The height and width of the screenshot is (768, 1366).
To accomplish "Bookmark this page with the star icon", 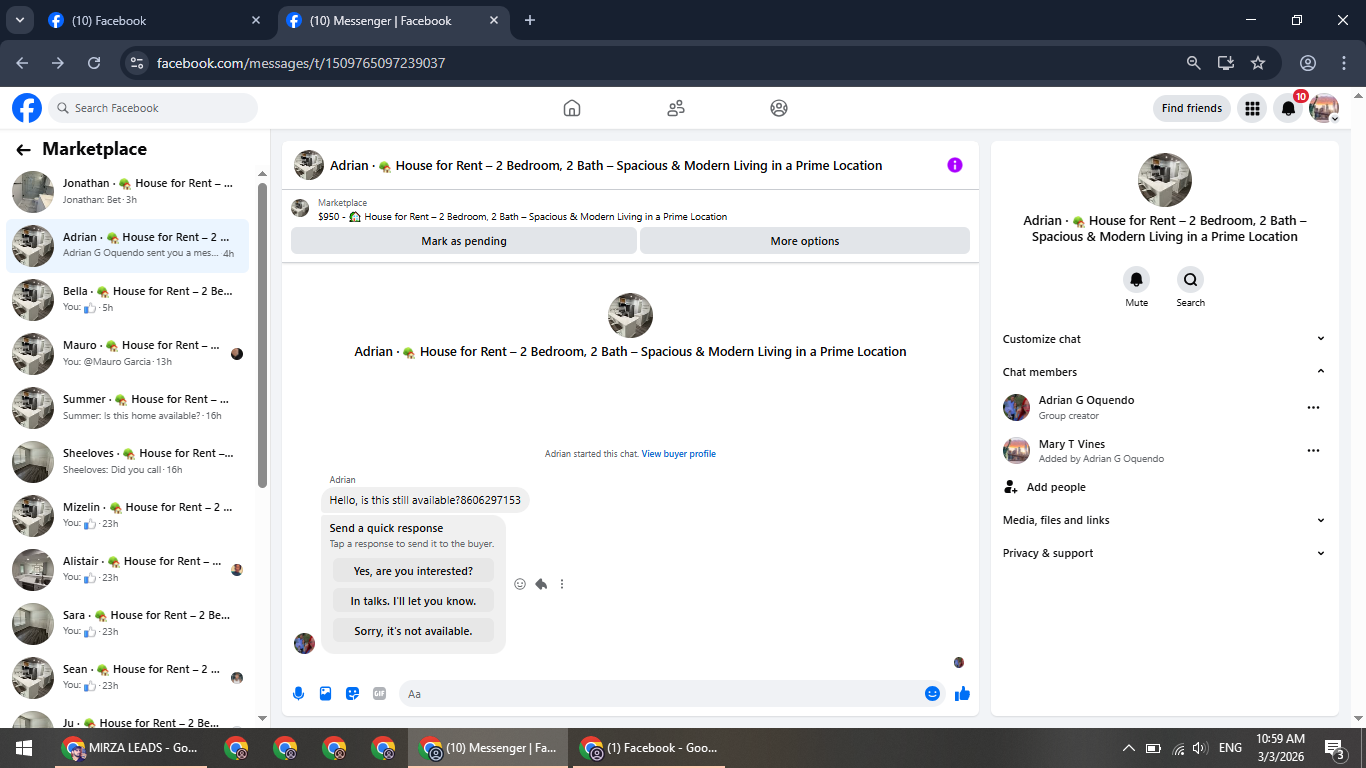I will [1258, 62].
